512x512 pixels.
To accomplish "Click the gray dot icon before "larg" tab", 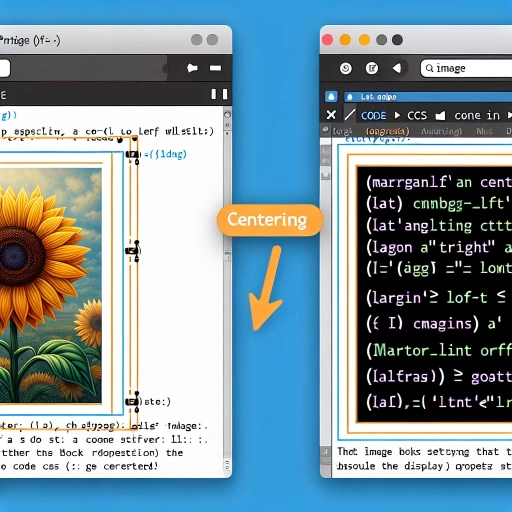I will coord(326,130).
